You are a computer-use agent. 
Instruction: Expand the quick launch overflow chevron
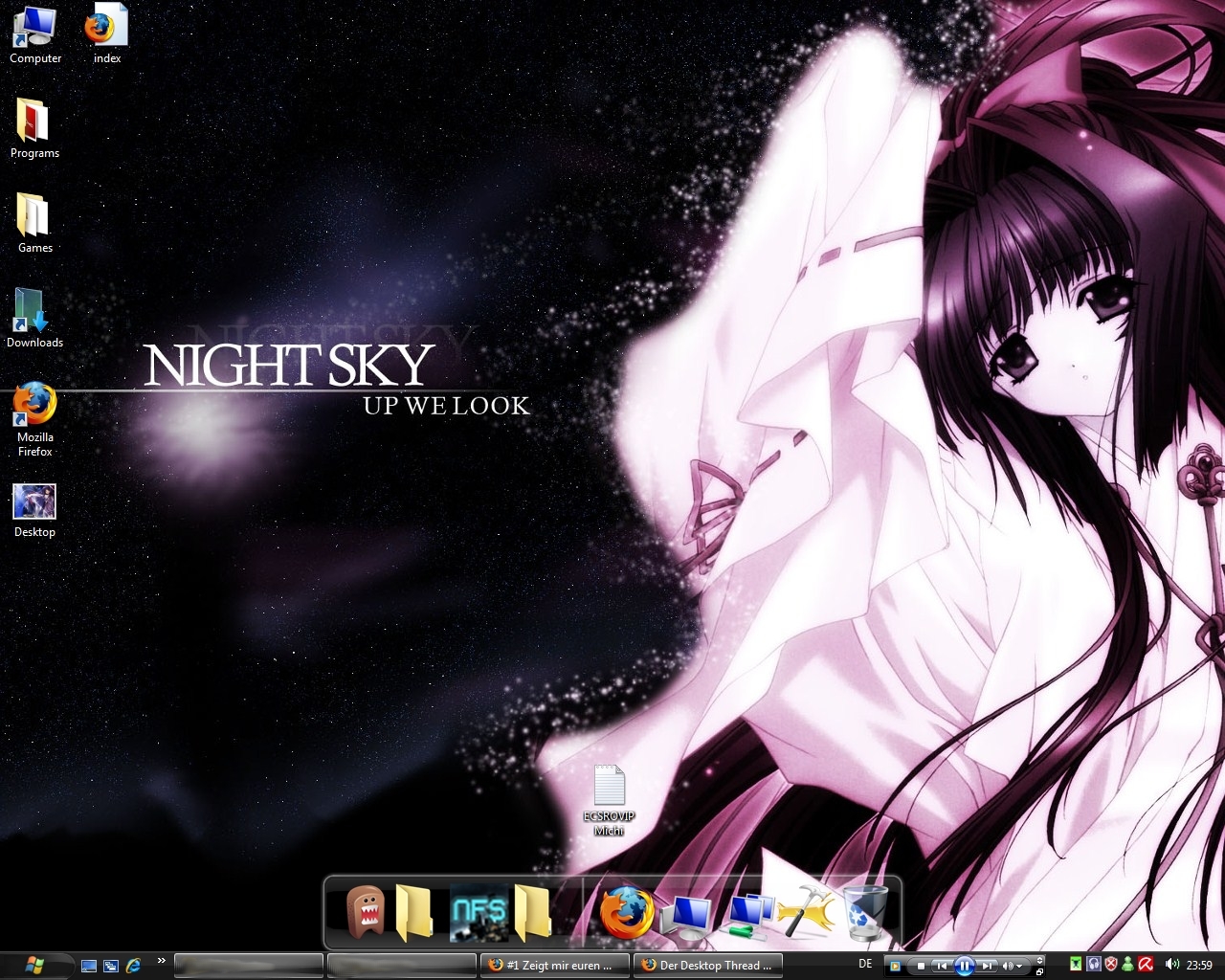click(x=161, y=961)
